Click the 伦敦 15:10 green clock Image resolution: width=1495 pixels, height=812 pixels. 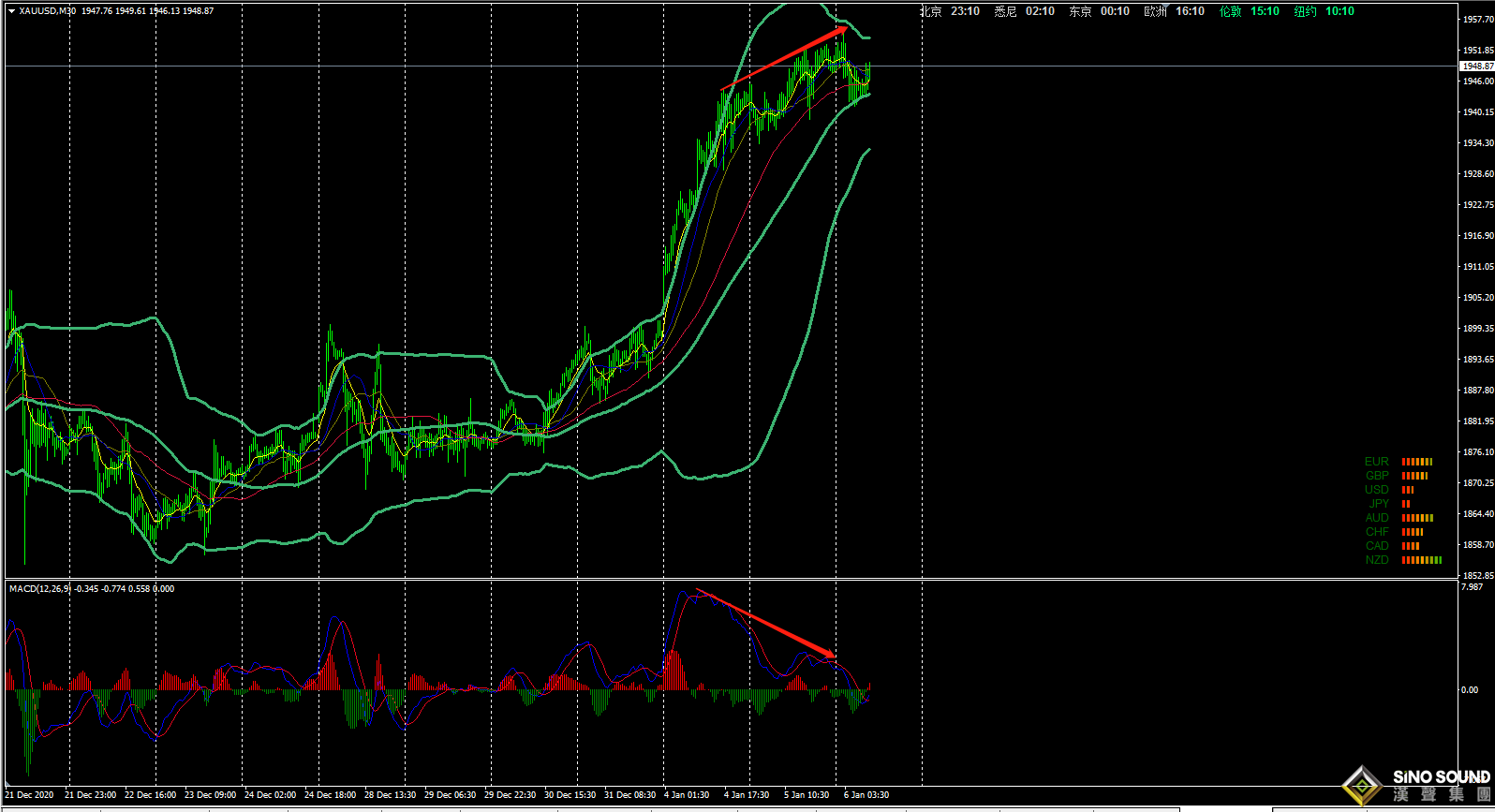[1249, 11]
